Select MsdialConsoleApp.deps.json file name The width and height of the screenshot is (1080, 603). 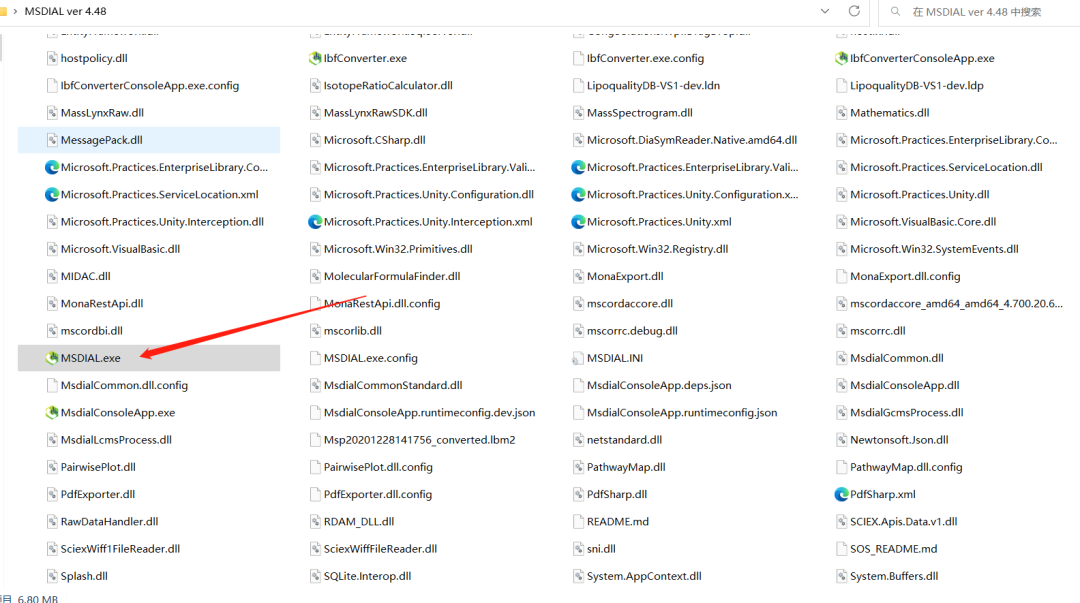pyautogui.click(x=659, y=385)
